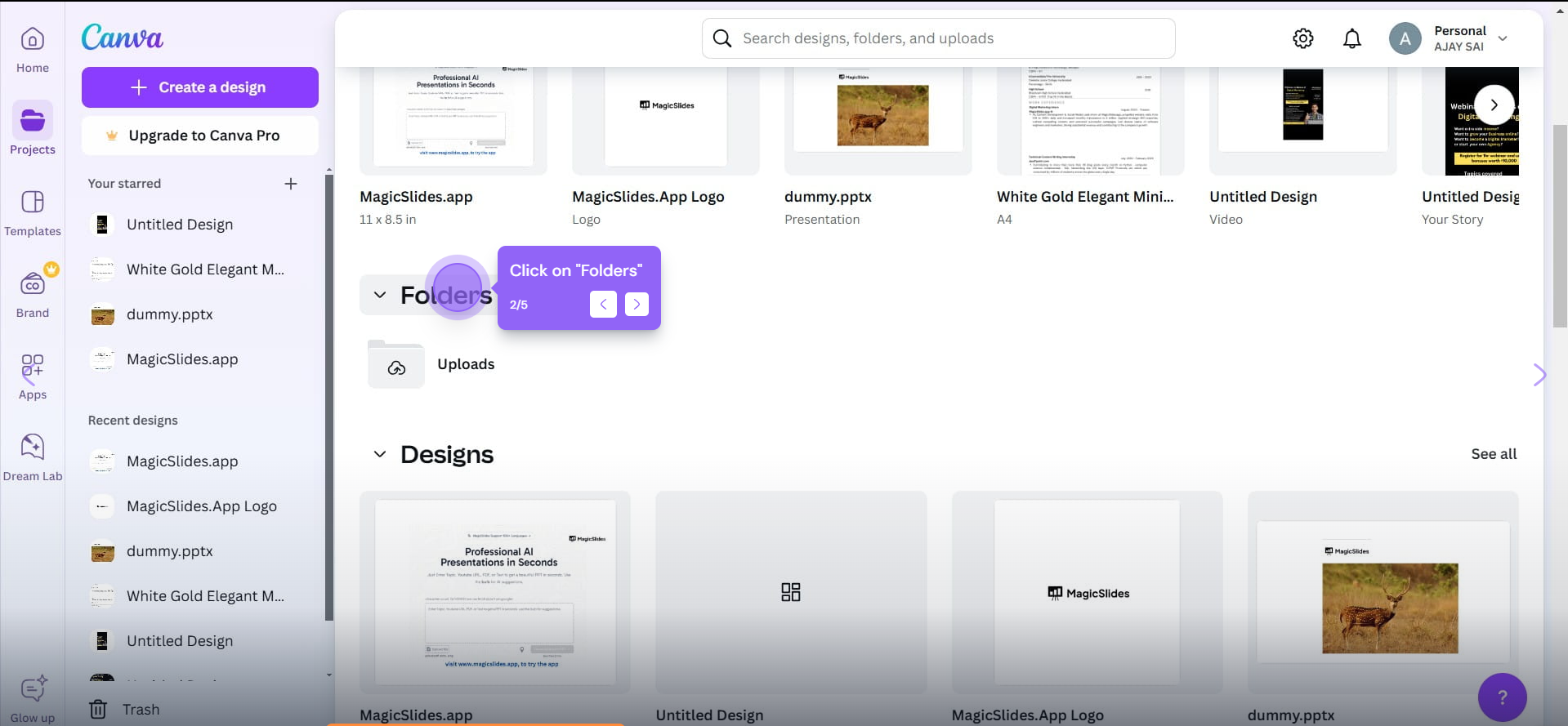Click the search magnifier icon
Screen dimensions: 1568x726
[722, 38]
